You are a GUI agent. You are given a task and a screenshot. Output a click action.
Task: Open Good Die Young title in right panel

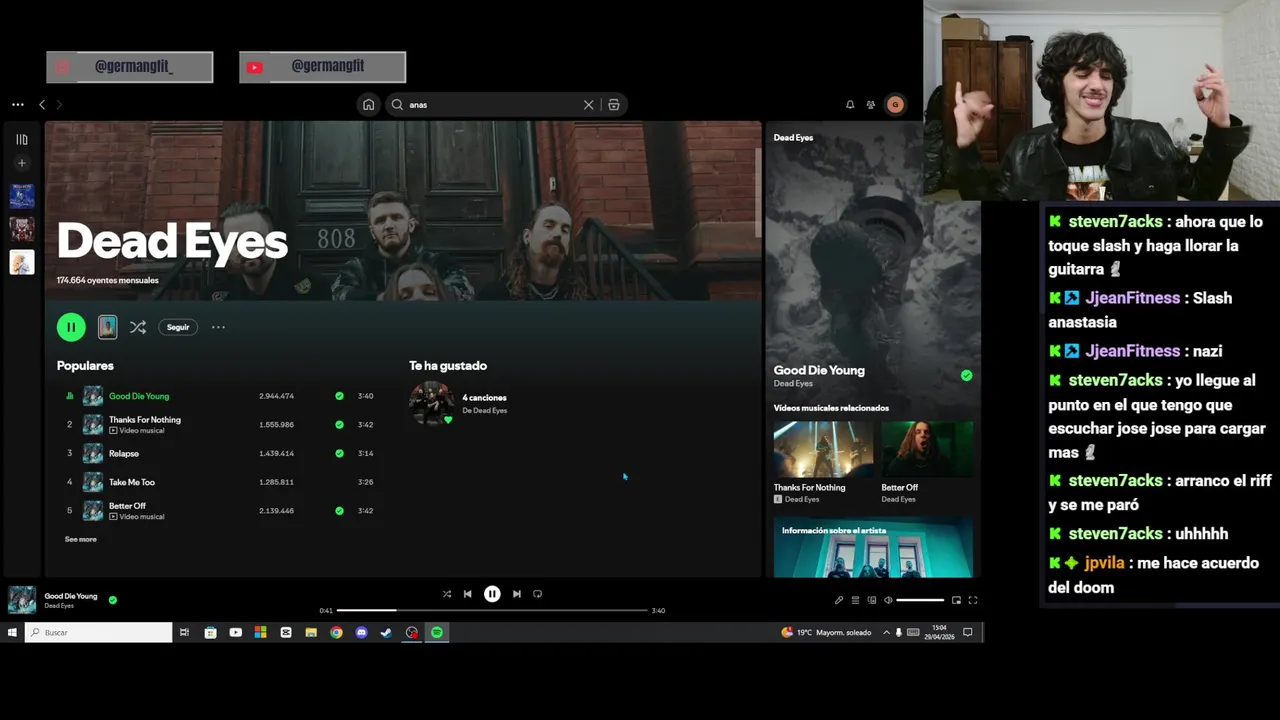(x=819, y=370)
